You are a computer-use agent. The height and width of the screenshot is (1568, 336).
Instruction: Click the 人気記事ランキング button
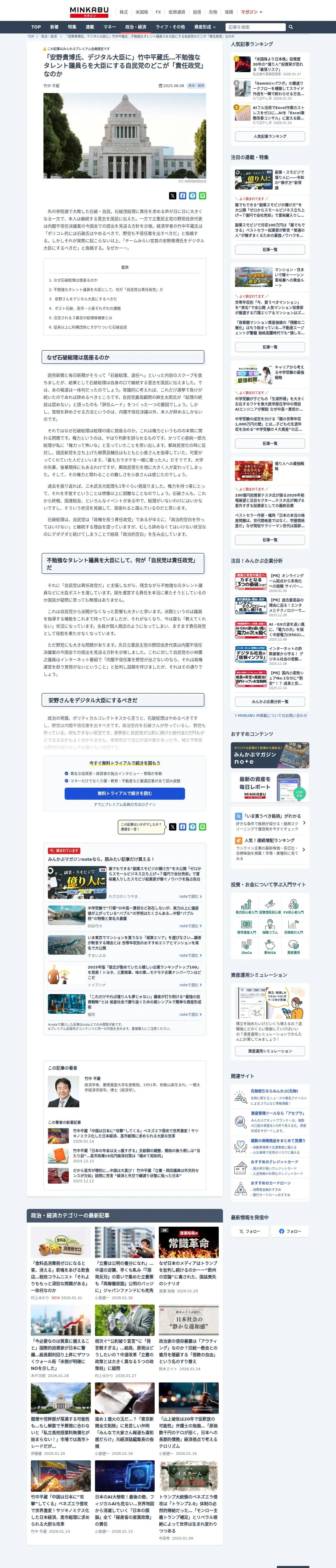[270, 136]
